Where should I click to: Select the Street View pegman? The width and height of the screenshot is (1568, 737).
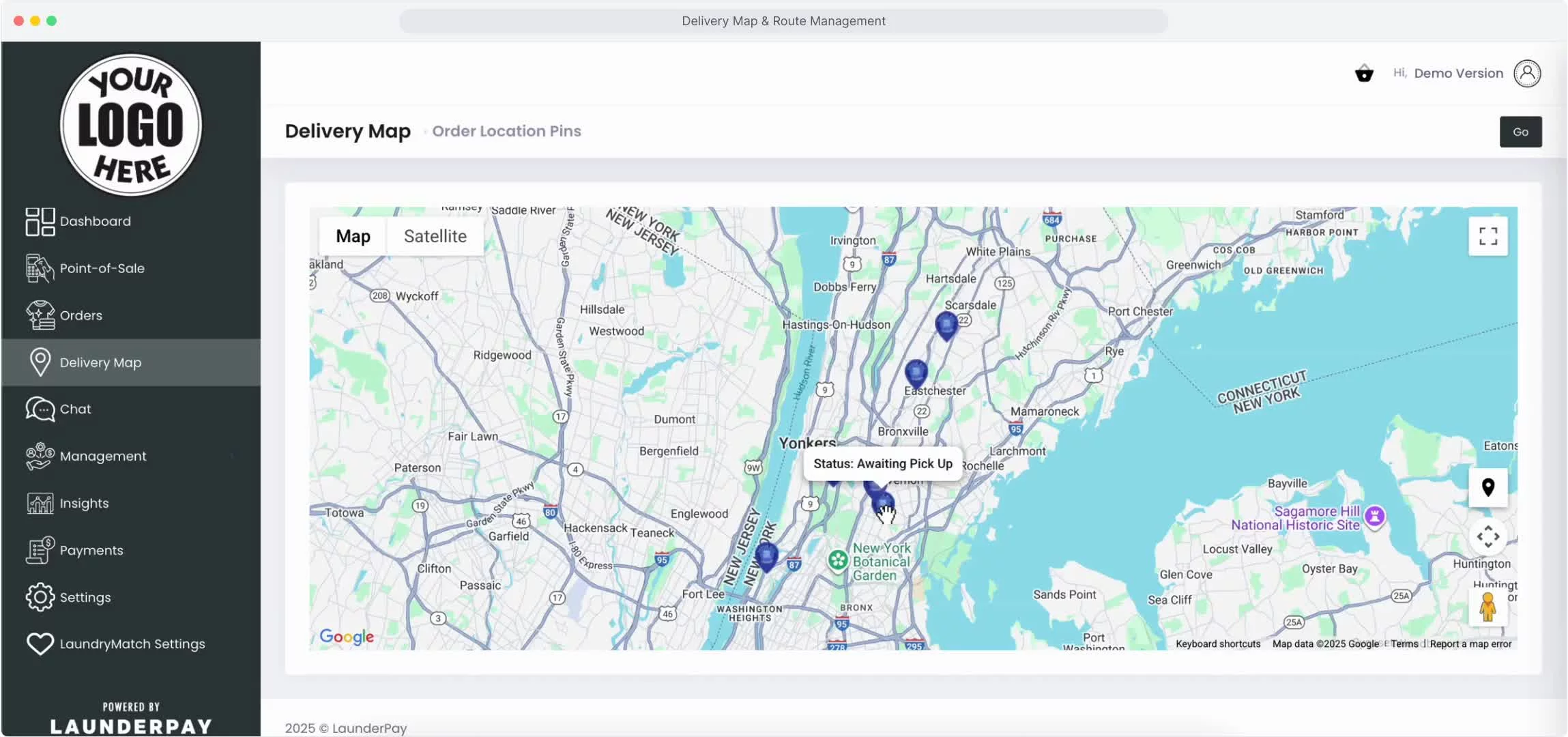1487,607
